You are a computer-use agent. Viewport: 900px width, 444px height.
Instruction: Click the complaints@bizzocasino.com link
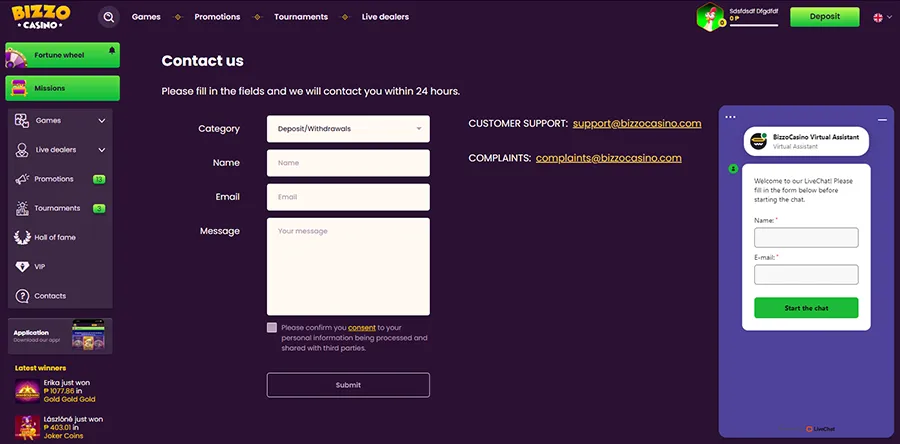point(609,158)
